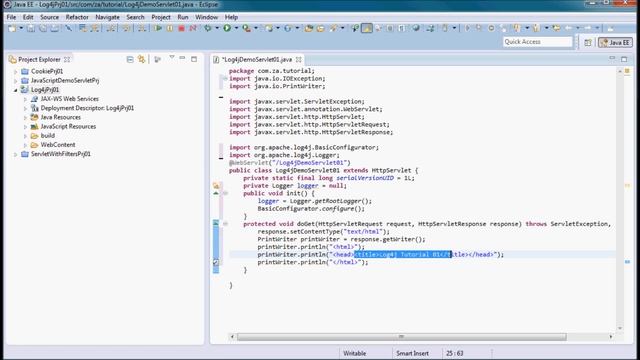Open the File menu
This screenshot has width=640, height=360.
click(x=11, y=17)
